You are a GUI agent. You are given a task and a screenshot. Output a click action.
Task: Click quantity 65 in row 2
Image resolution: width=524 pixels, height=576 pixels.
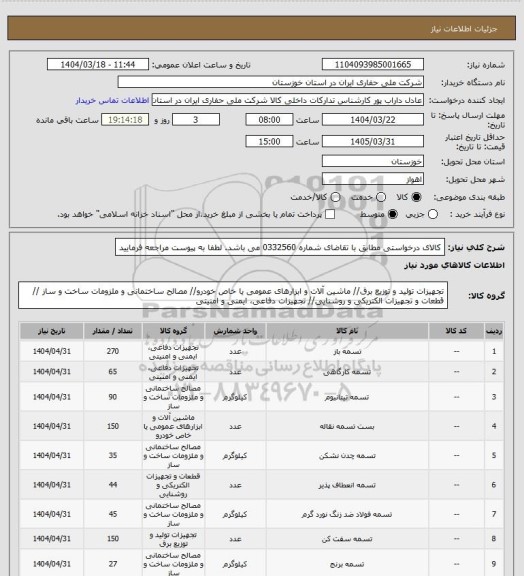point(112,372)
